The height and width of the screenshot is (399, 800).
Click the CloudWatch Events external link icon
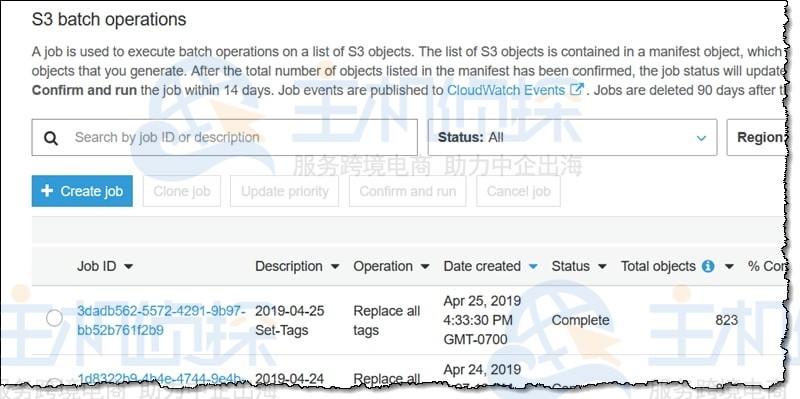pos(577,90)
